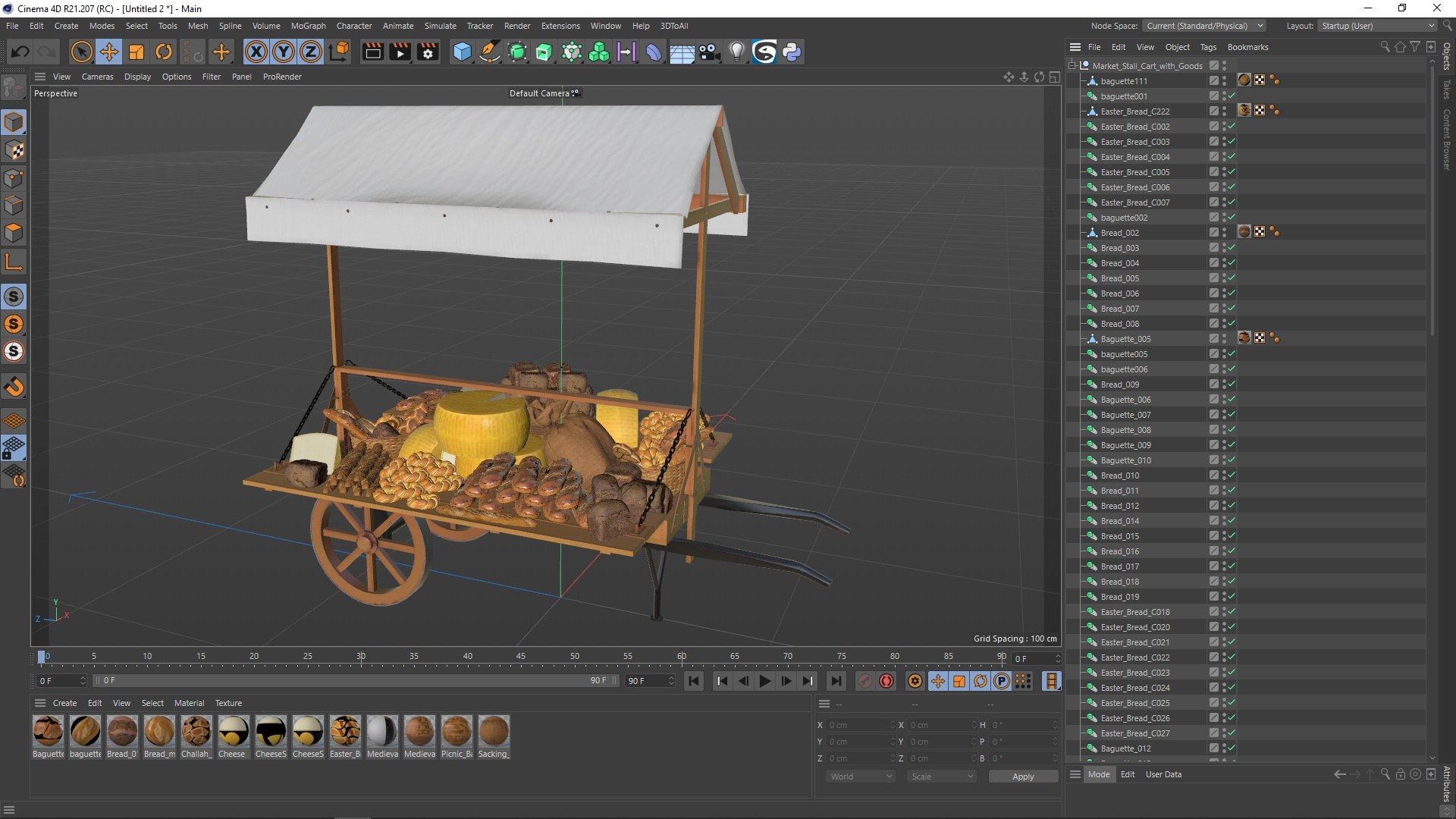This screenshot has width=1456, height=819.
Task: Select the Move tool
Action: click(109, 52)
